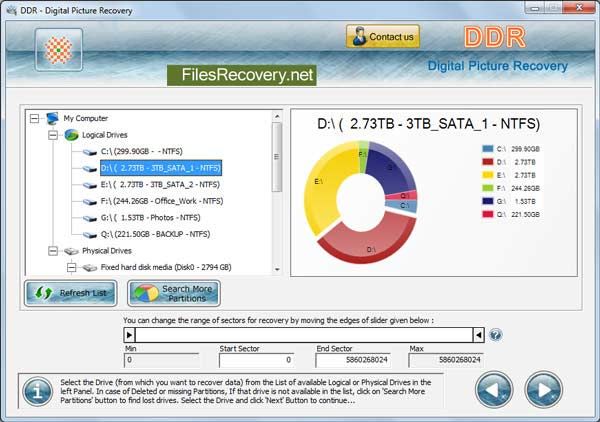Viewport: 600px width, 422px height.
Task: Click the Contact us button
Action: pyautogui.click(x=383, y=37)
